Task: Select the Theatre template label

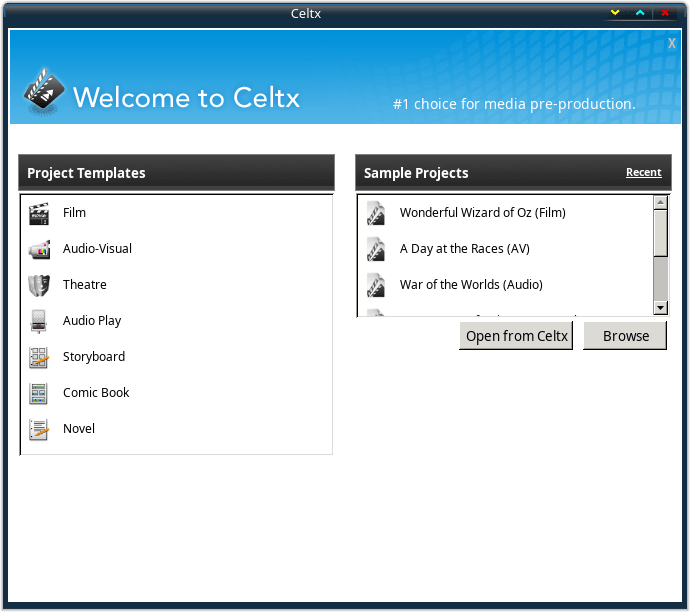Action: (x=85, y=285)
